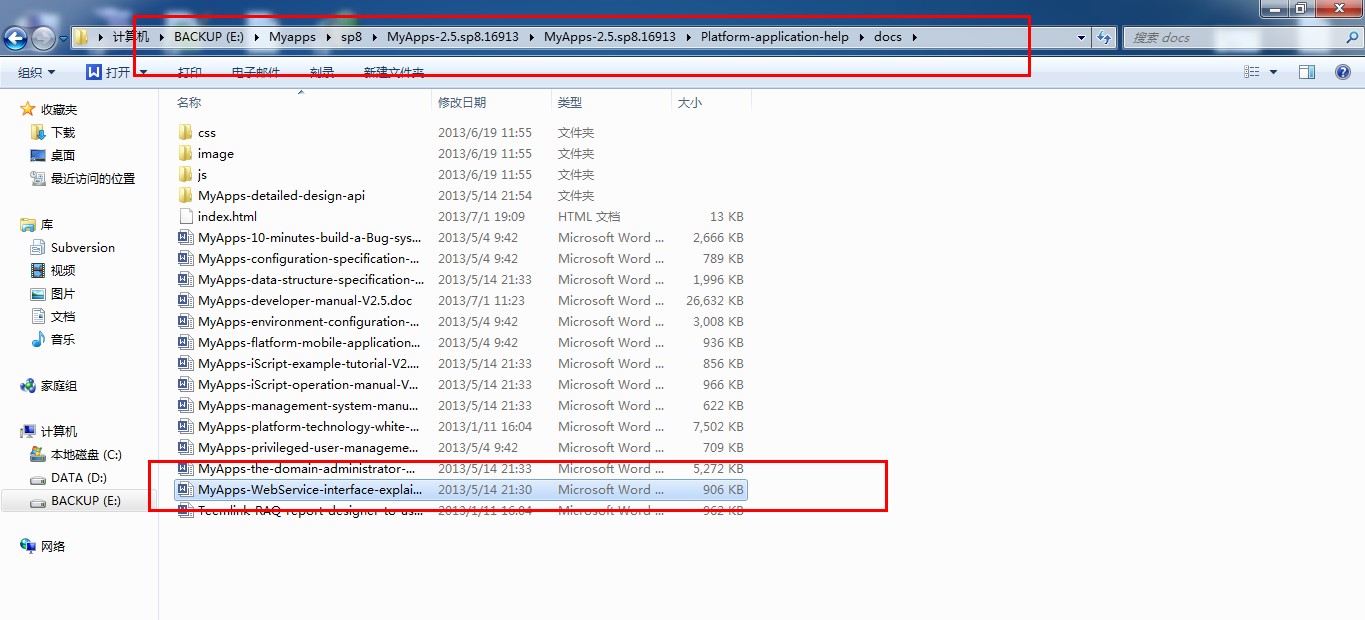Open help with the question mark icon

pos(1343,72)
